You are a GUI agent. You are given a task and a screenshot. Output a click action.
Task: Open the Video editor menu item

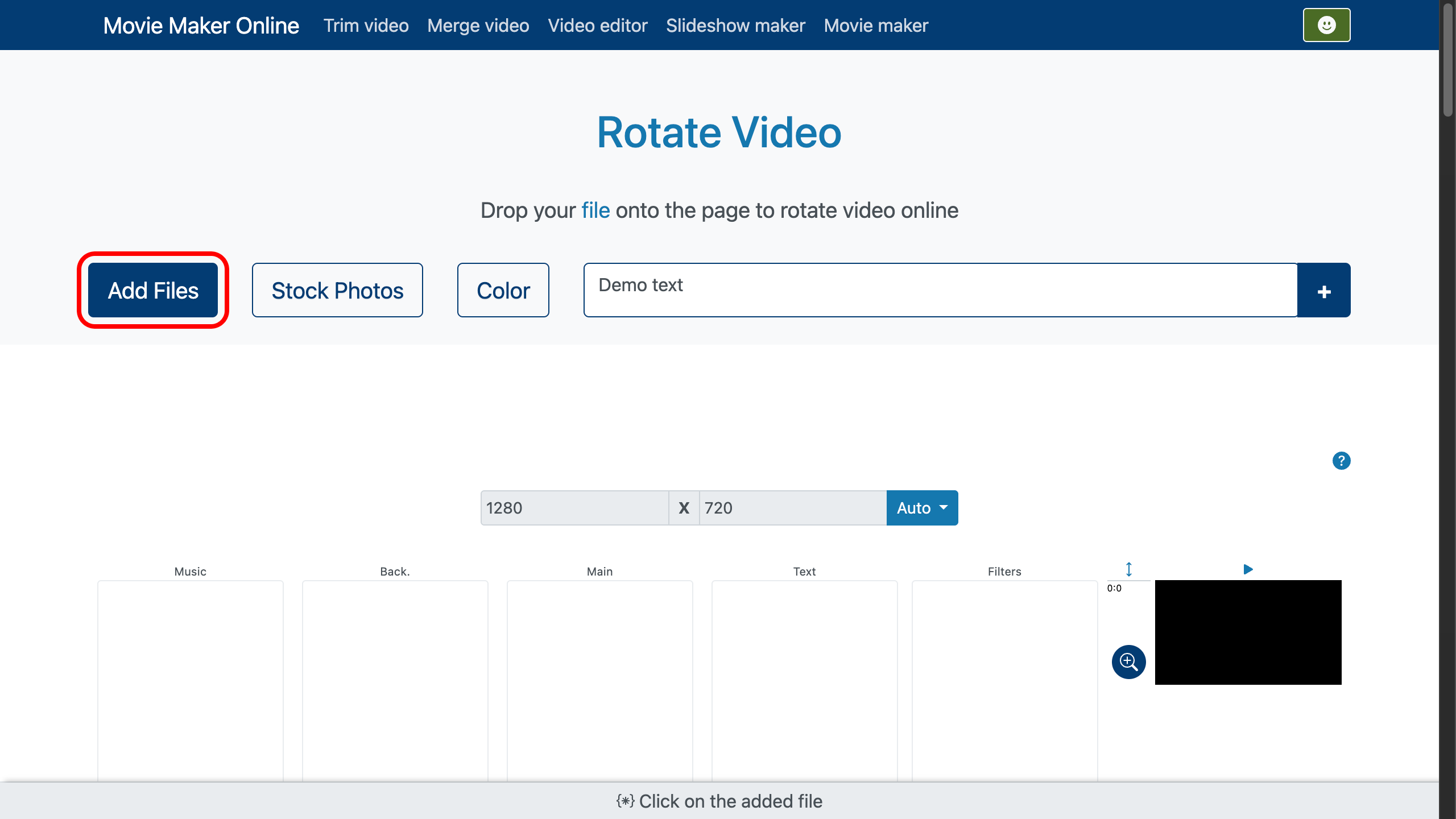[x=598, y=26]
